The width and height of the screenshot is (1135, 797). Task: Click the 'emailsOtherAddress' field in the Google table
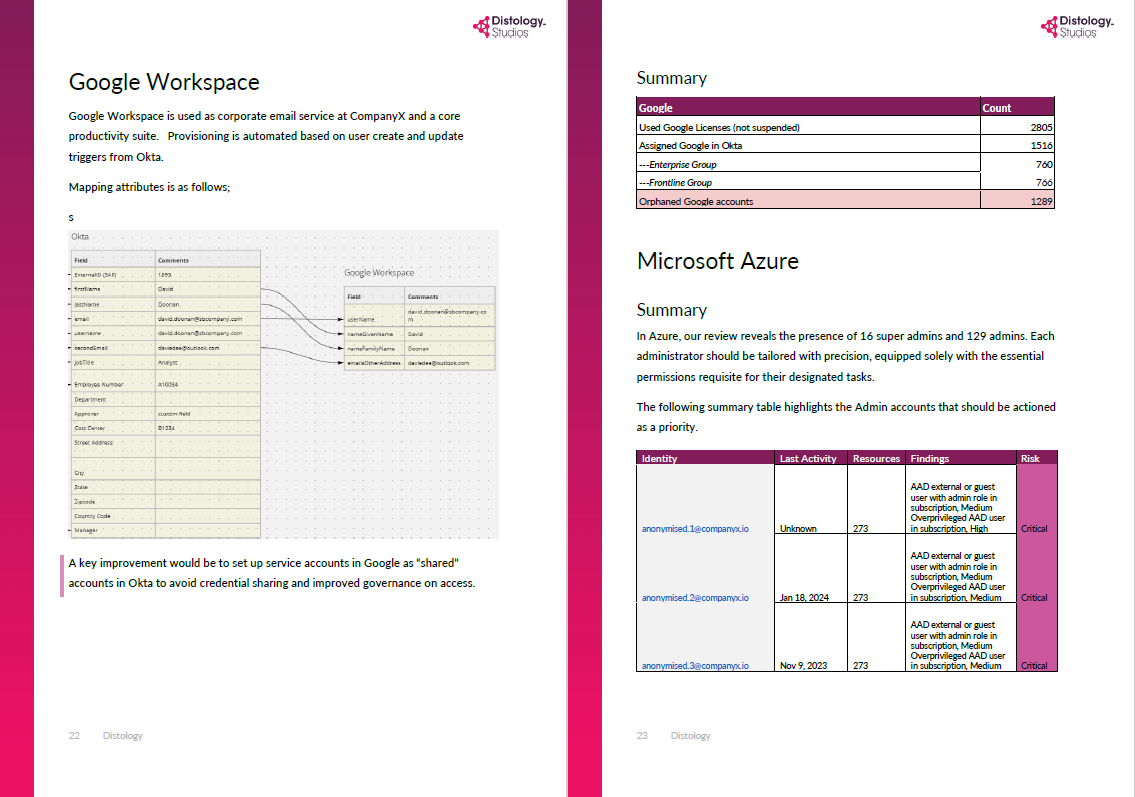point(374,363)
